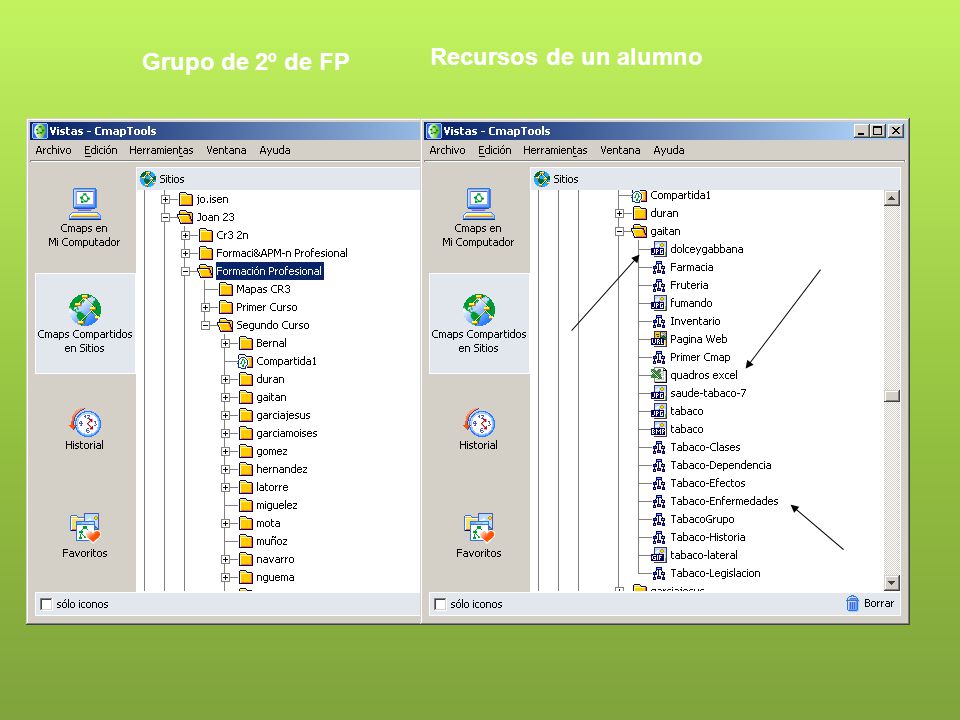Expand the navarro folder
This screenshot has width=960, height=720.
225,560
